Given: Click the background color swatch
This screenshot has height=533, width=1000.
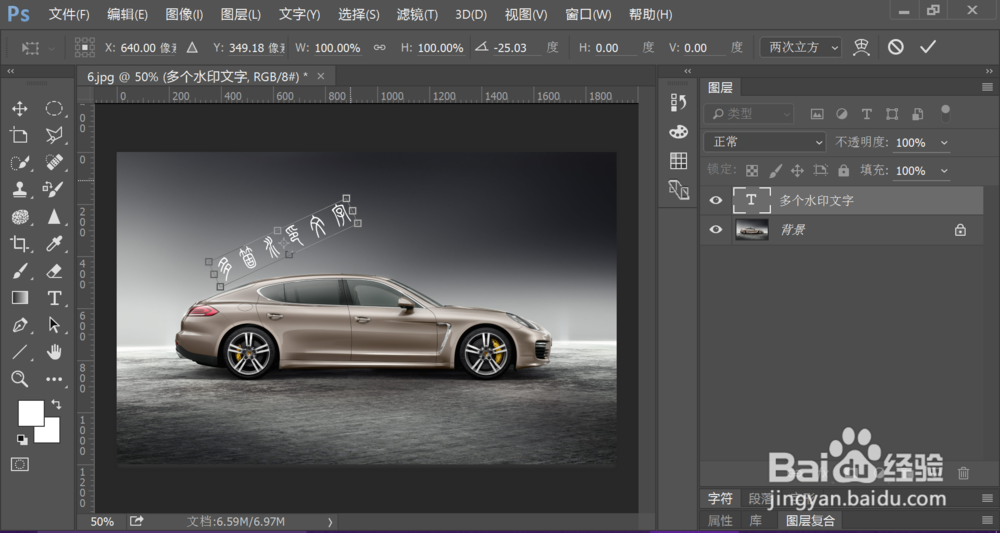Looking at the screenshot, I should [x=51, y=434].
